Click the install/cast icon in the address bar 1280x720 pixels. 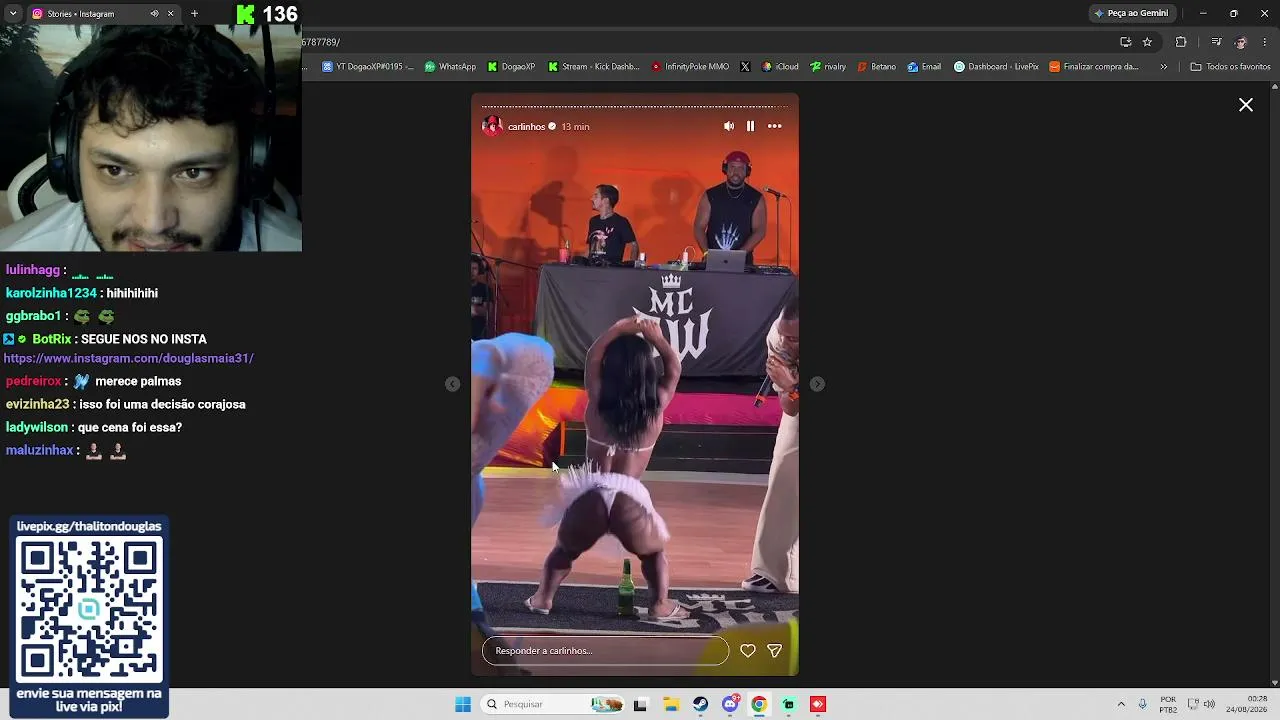point(1126,42)
